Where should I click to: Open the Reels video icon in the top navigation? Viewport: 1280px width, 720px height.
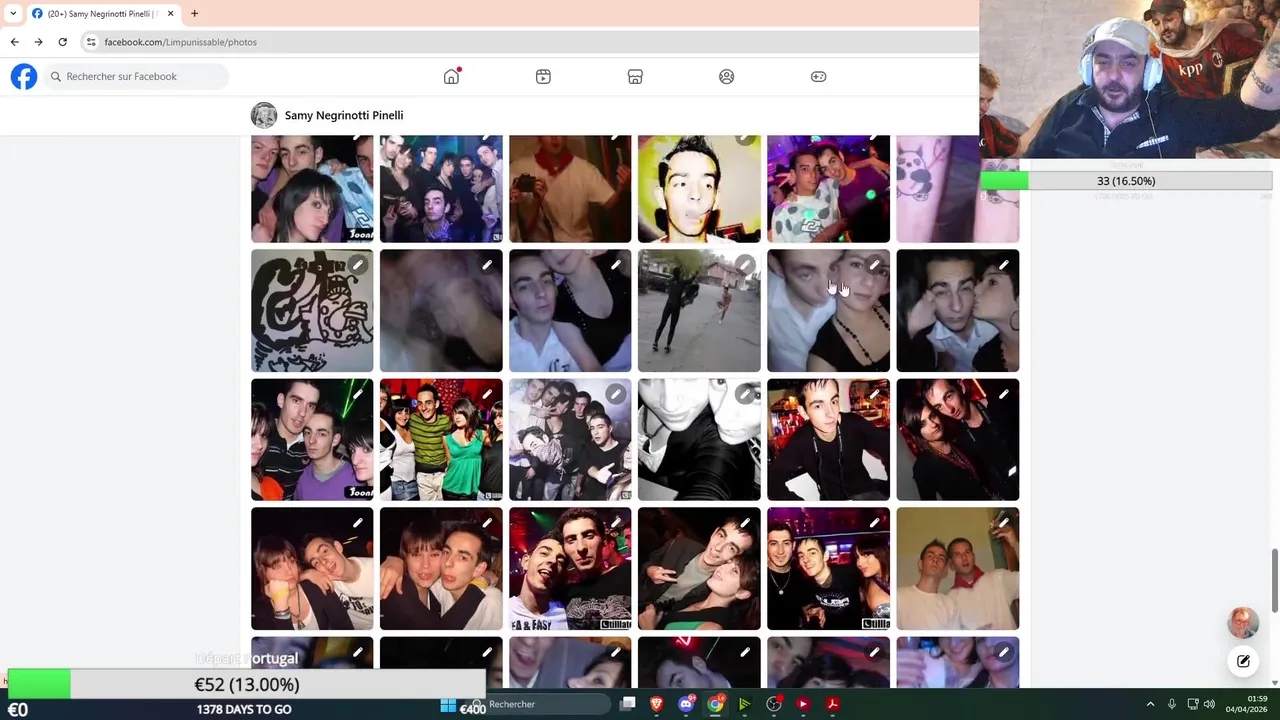click(x=543, y=76)
